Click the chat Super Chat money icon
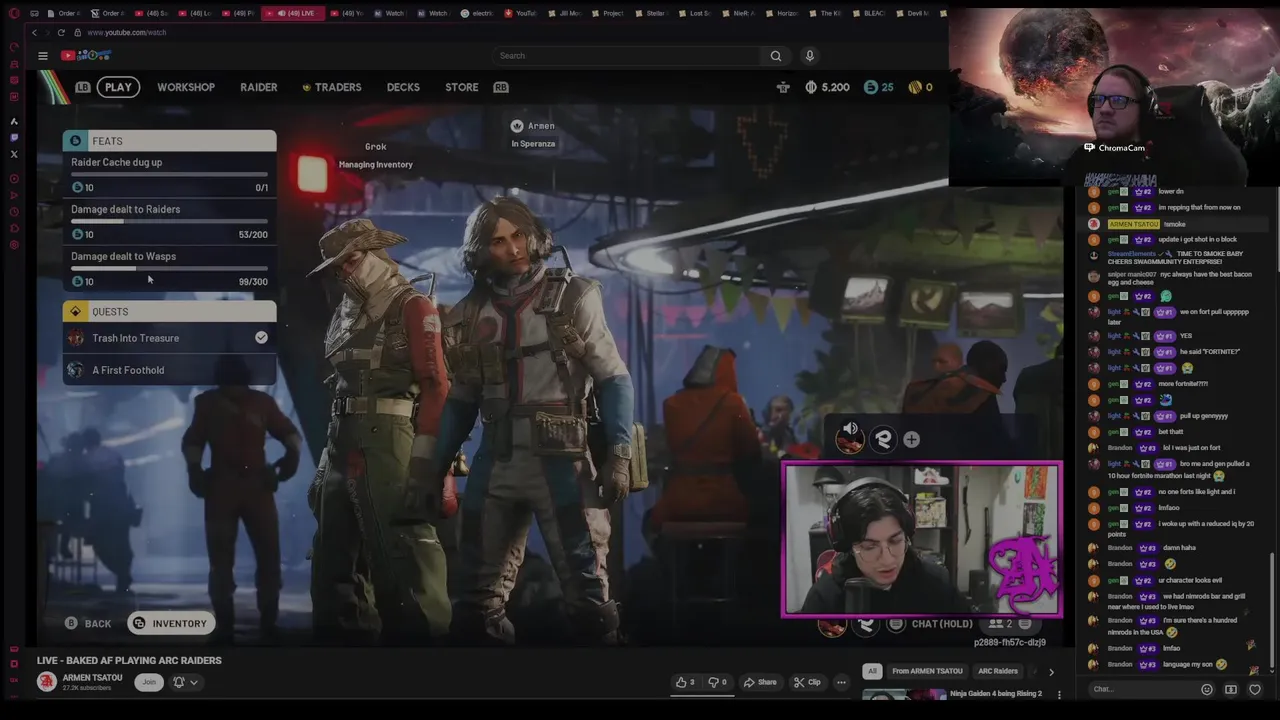 tap(1231, 689)
